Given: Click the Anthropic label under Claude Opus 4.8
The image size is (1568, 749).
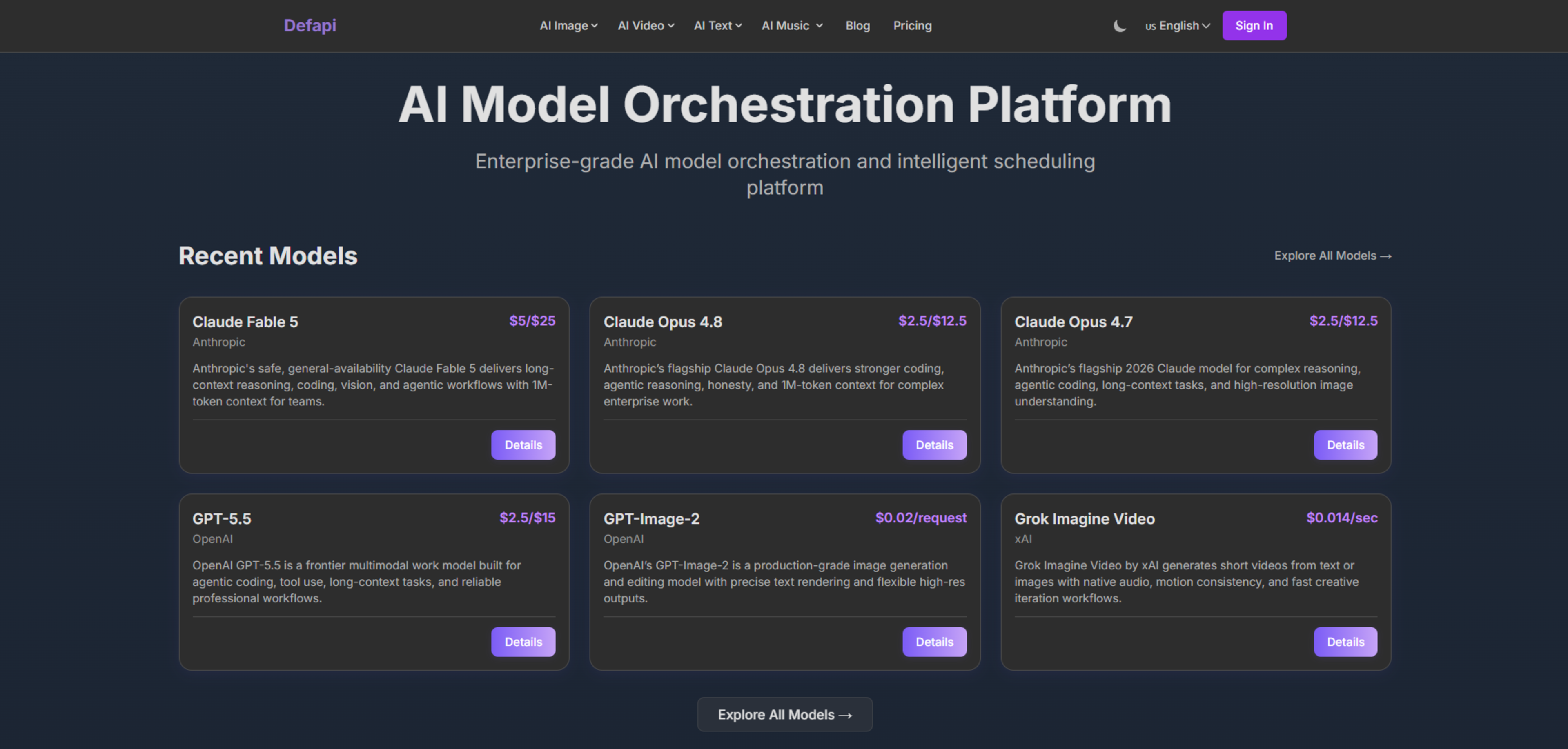Looking at the screenshot, I should 629,342.
